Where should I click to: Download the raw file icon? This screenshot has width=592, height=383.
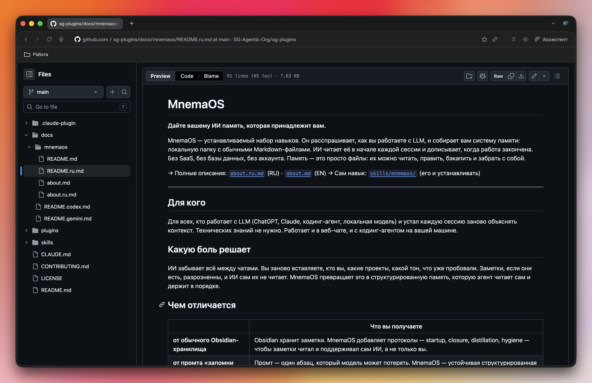521,76
